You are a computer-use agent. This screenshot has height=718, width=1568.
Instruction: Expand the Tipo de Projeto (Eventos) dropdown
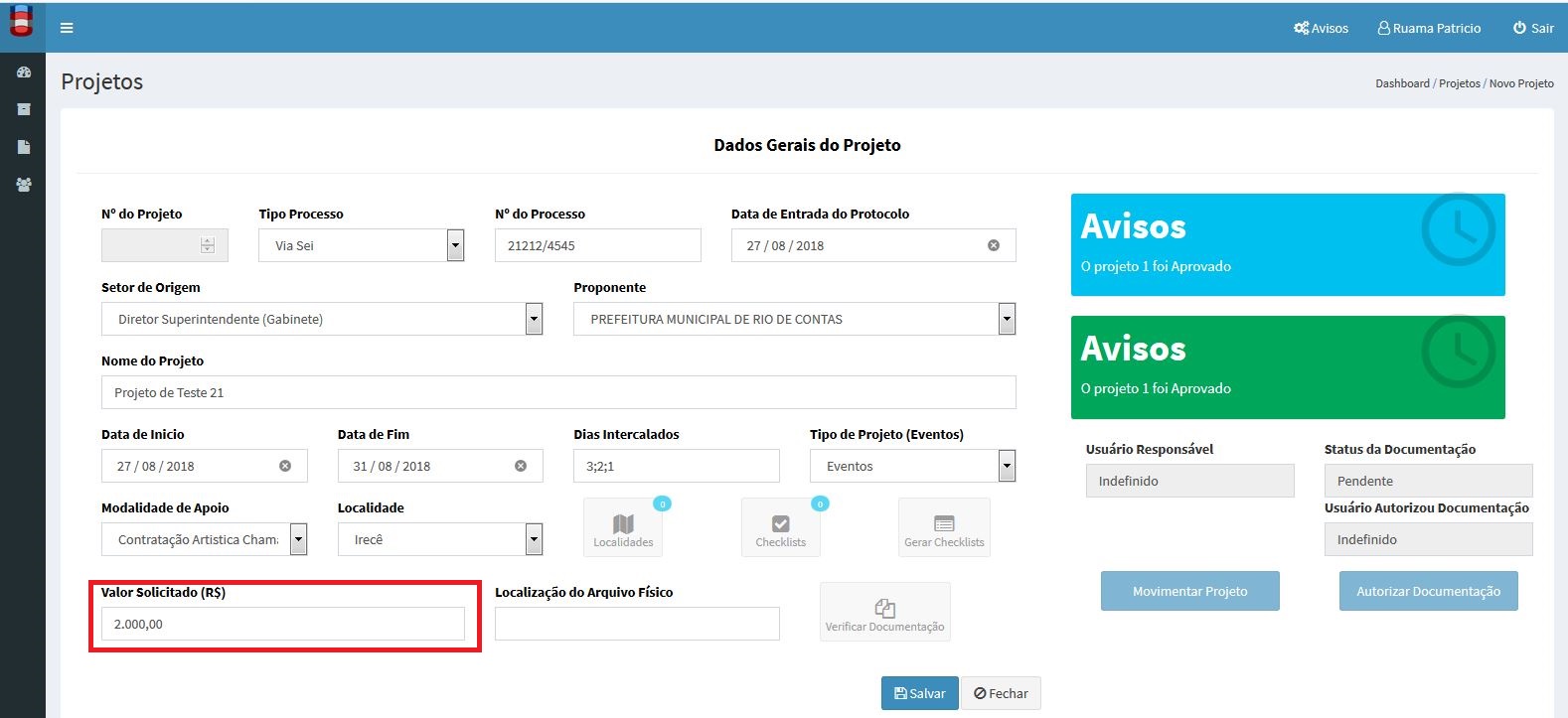point(913,466)
